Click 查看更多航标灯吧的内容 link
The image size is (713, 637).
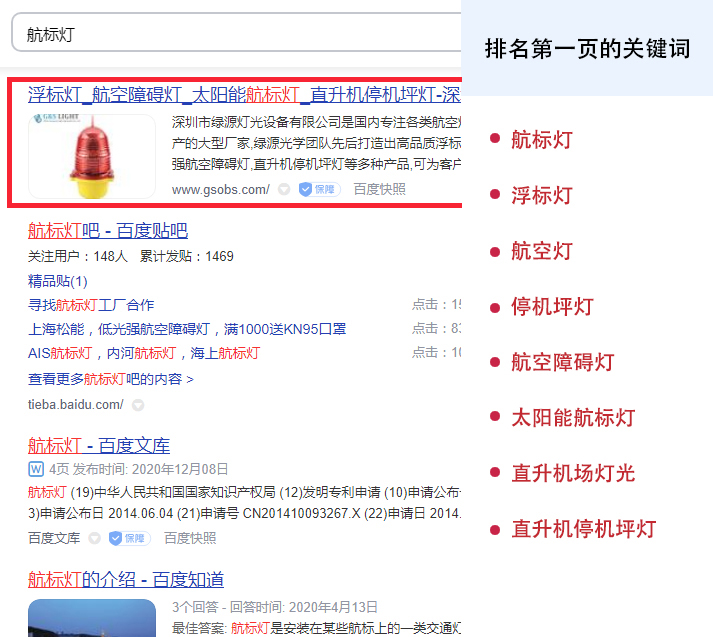(x=110, y=379)
